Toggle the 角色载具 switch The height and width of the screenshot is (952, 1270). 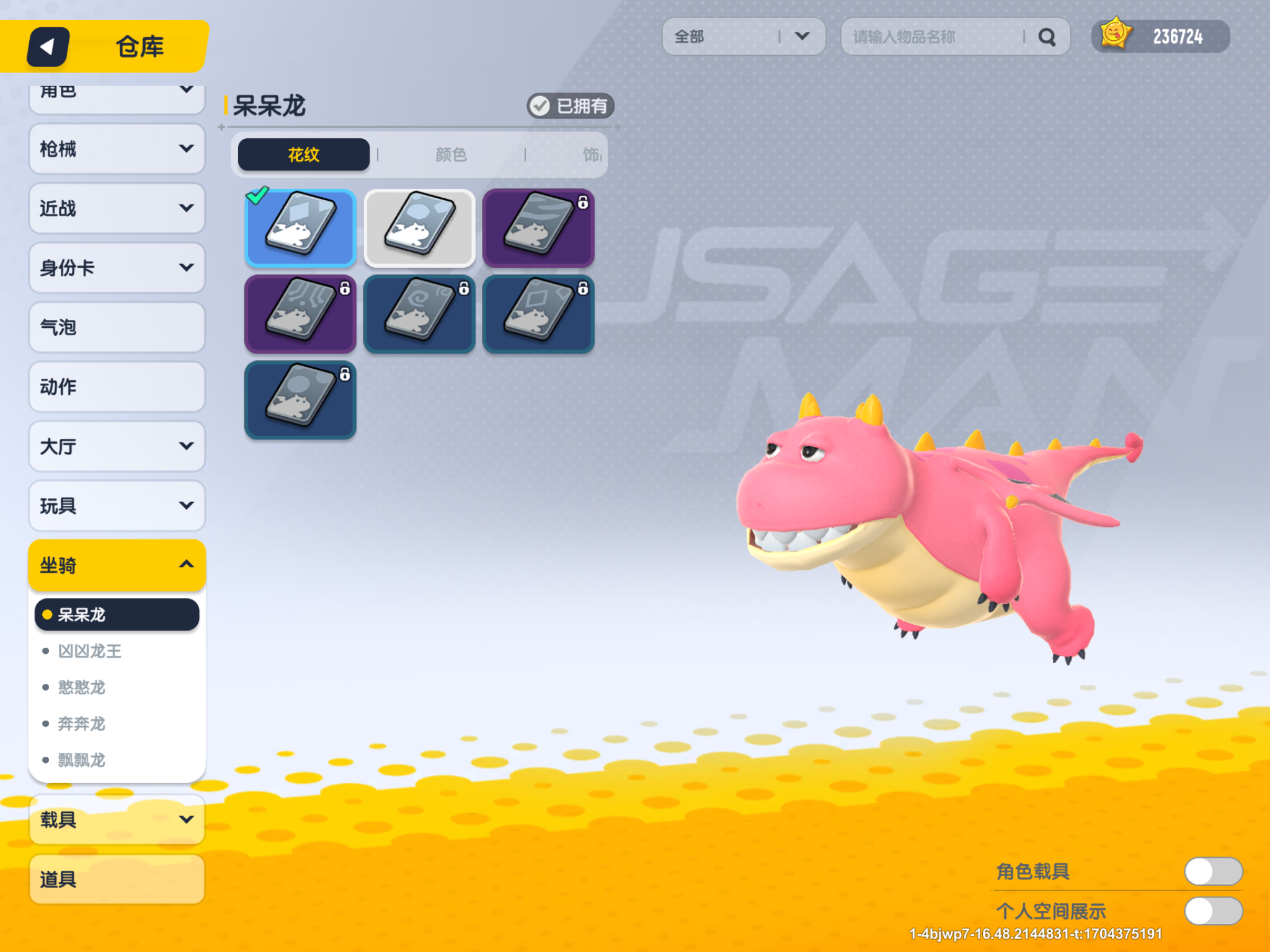(x=1213, y=871)
